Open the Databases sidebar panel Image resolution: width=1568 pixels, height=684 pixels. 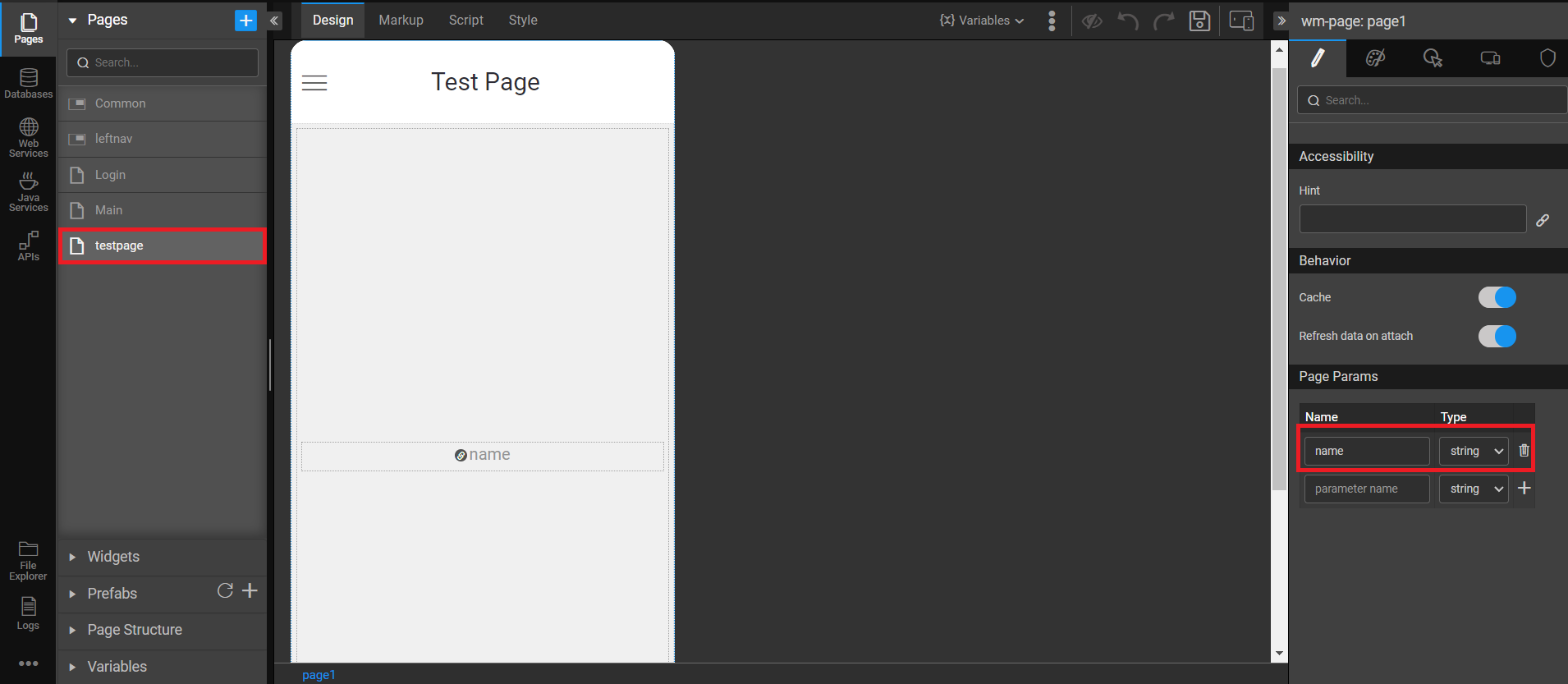(x=29, y=83)
